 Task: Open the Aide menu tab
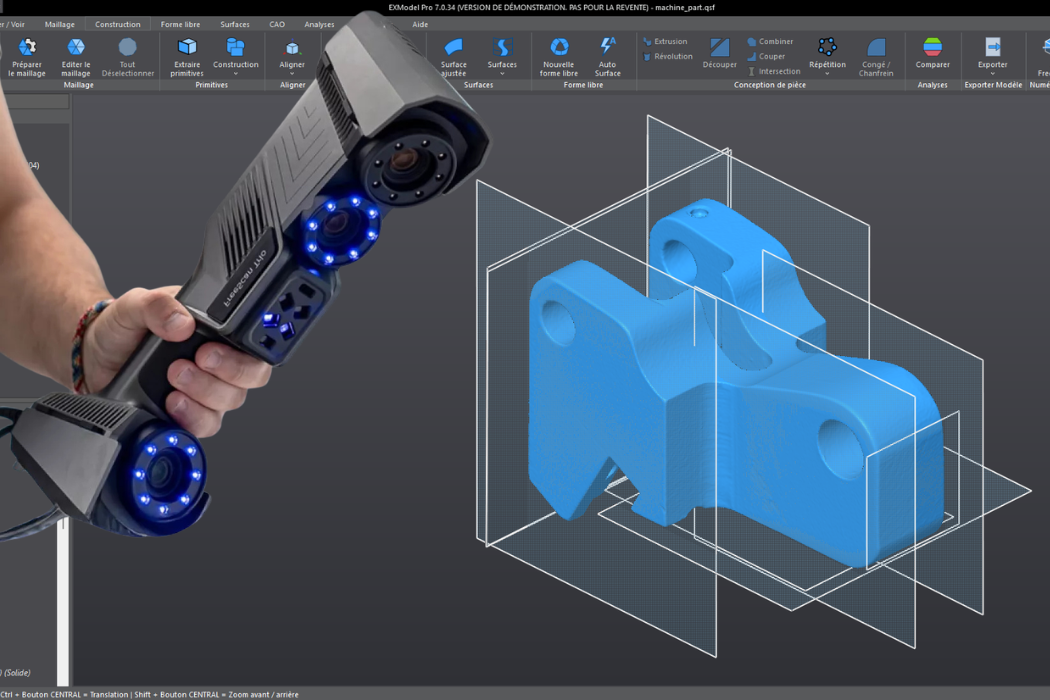click(420, 24)
